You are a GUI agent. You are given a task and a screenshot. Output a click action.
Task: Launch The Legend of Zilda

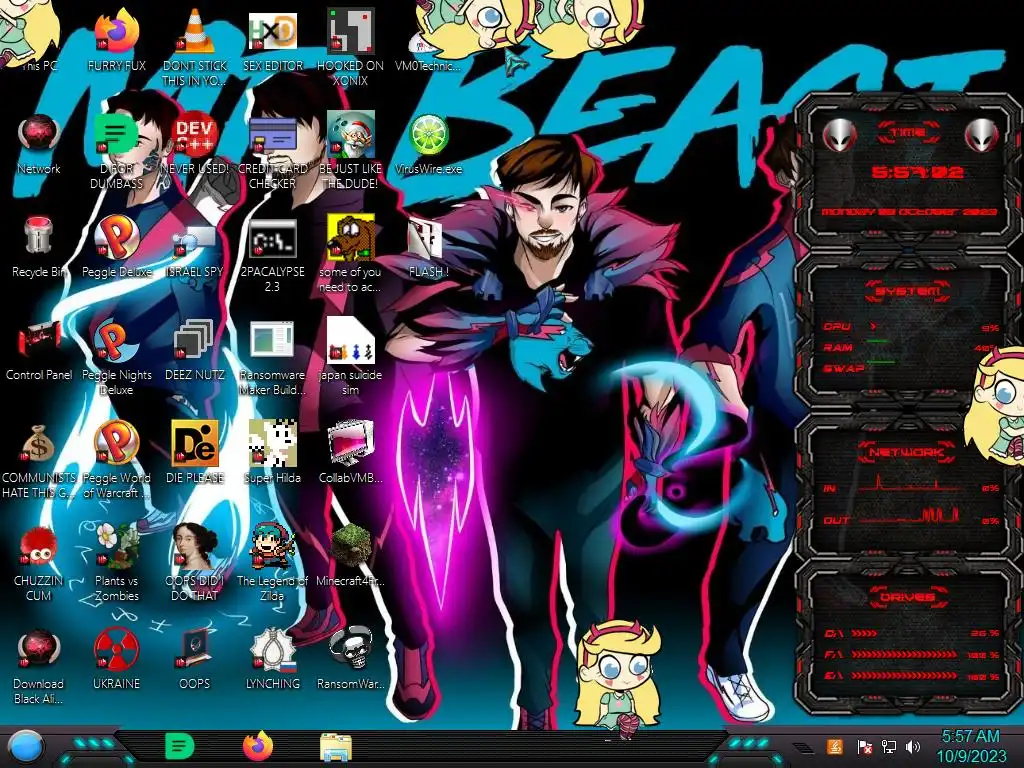tap(272, 546)
